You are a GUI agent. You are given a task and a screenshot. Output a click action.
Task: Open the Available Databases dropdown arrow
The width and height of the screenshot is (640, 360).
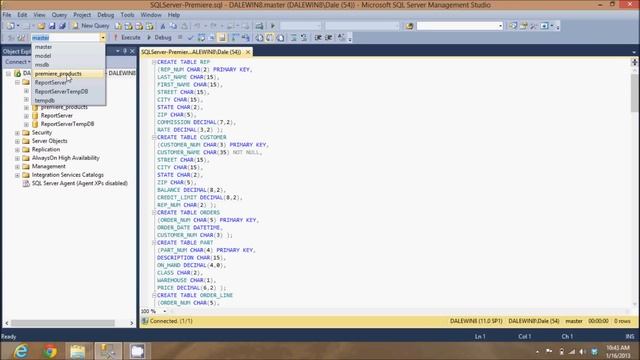pyautogui.click(x=103, y=38)
